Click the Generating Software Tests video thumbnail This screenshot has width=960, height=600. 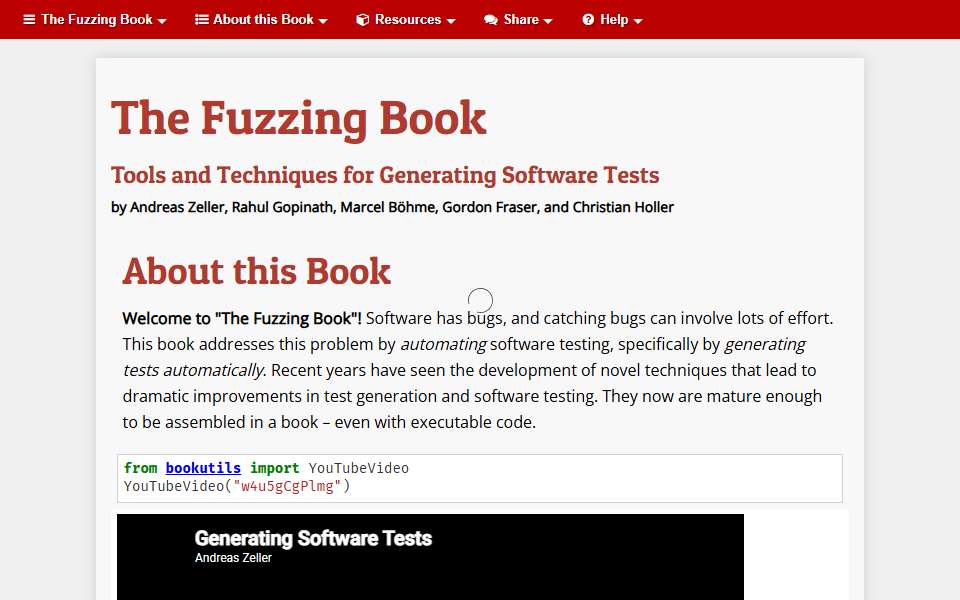(x=430, y=557)
